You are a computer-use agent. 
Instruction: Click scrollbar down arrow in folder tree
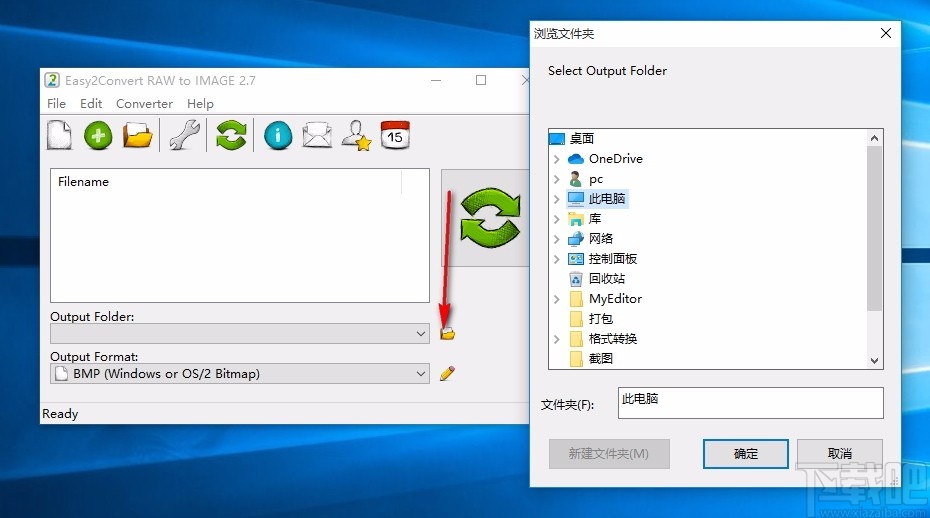point(874,361)
